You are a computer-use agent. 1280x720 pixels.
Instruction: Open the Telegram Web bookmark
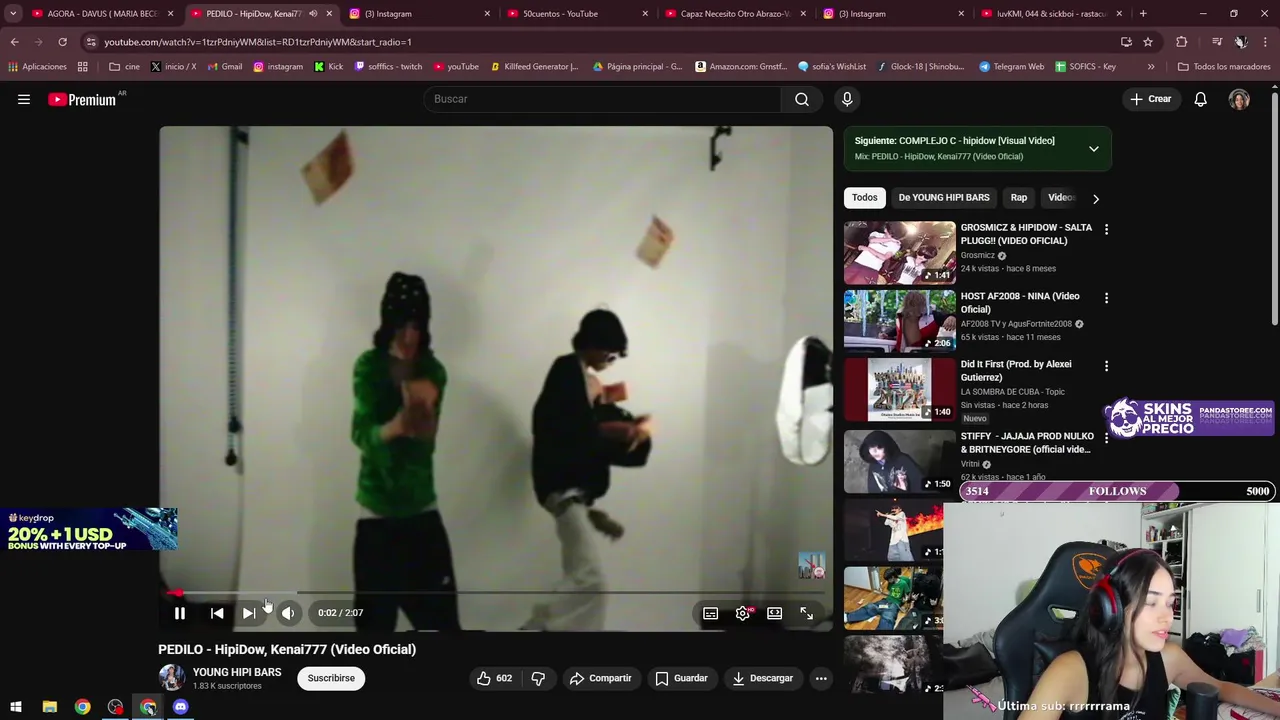(1011, 67)
